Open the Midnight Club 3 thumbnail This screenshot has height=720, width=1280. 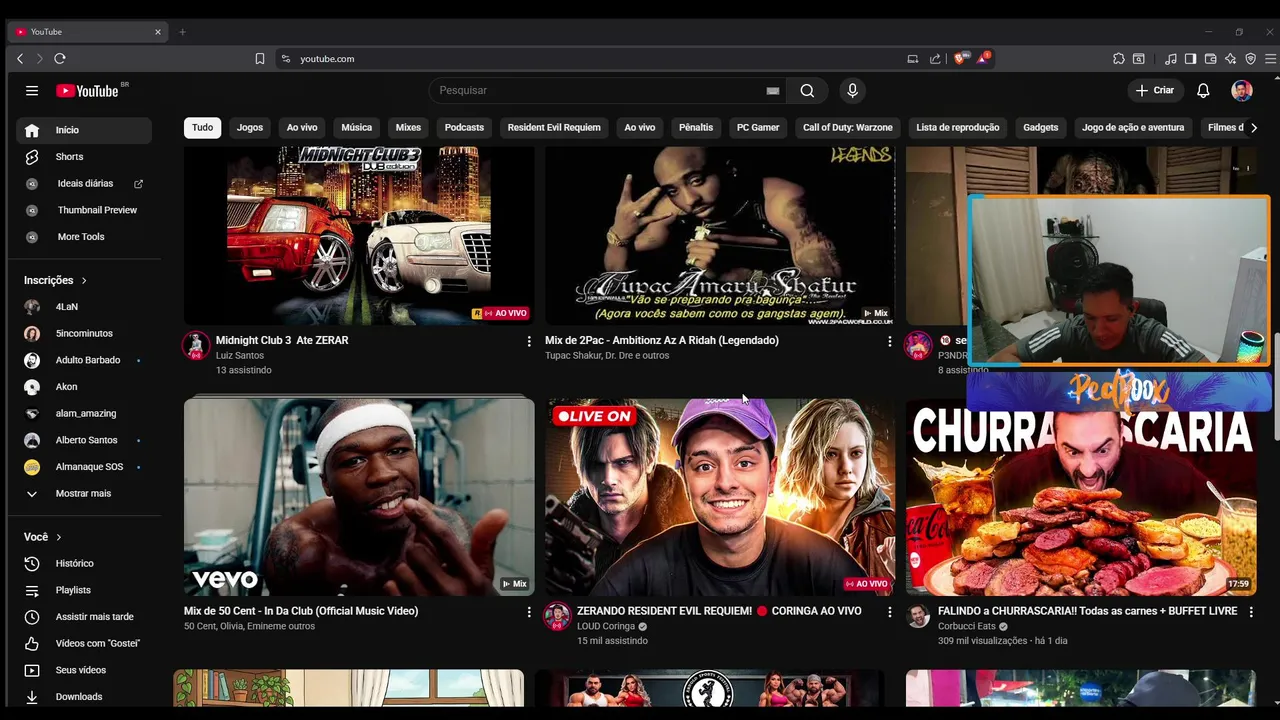click(359, 236)
